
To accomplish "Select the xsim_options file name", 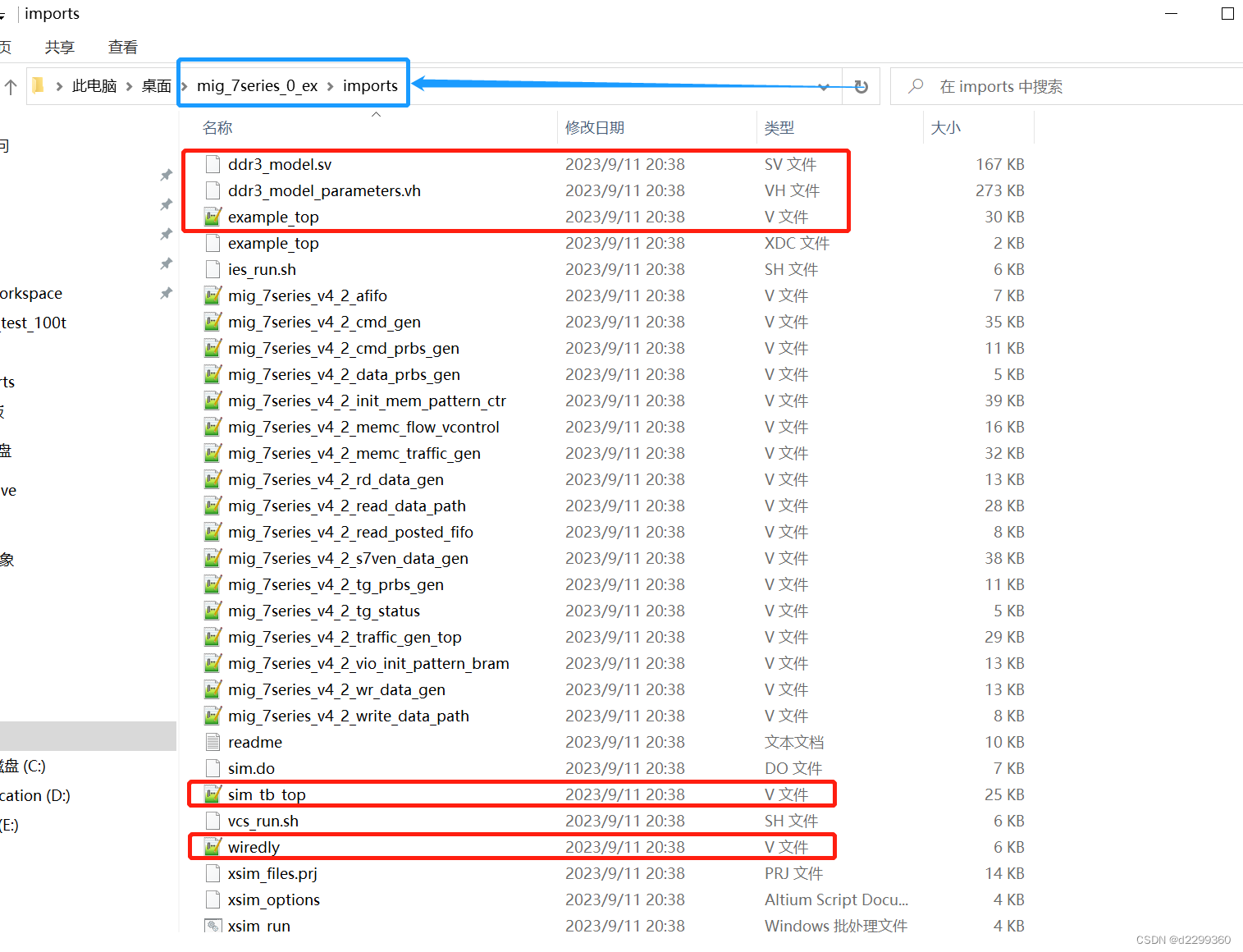I will (x=274, y=899).
